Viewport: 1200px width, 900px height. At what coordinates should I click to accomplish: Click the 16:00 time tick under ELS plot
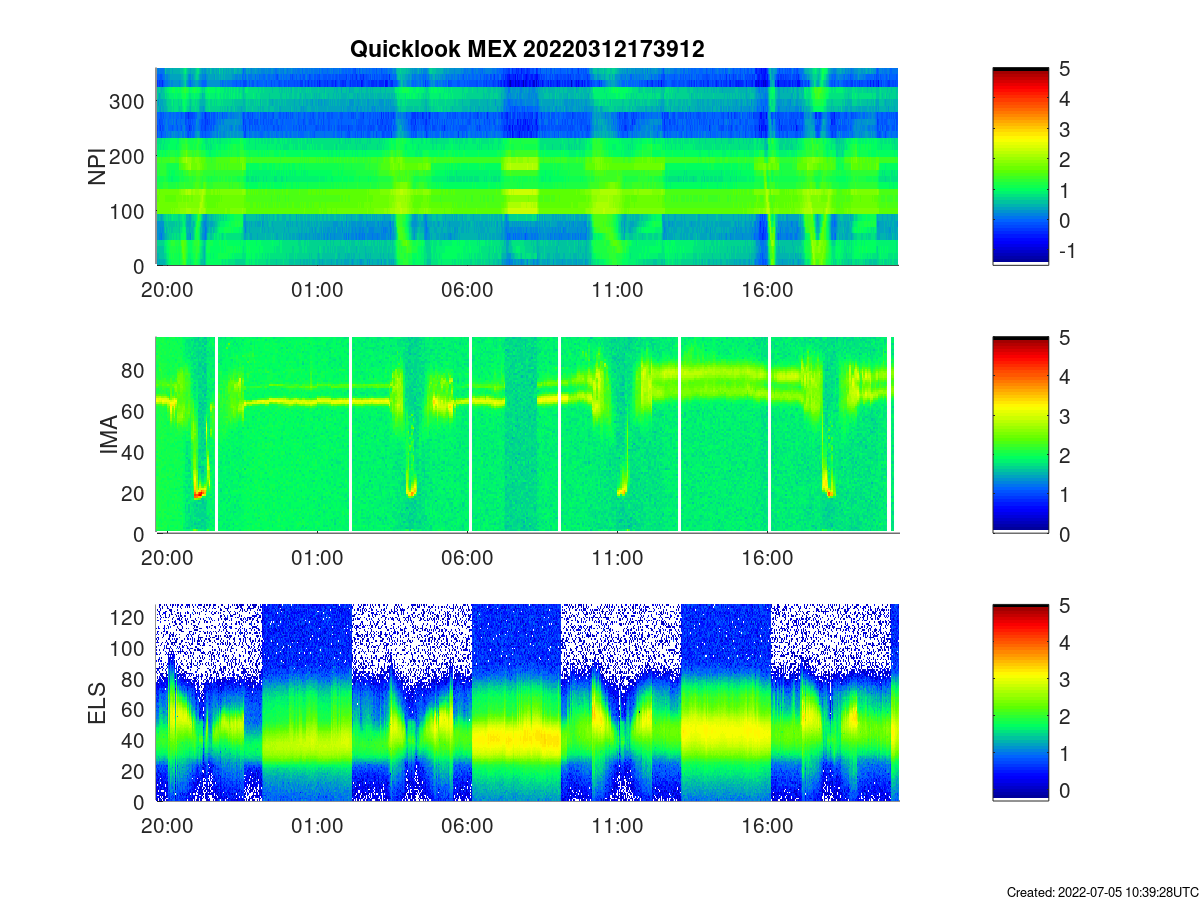point(767,826)
